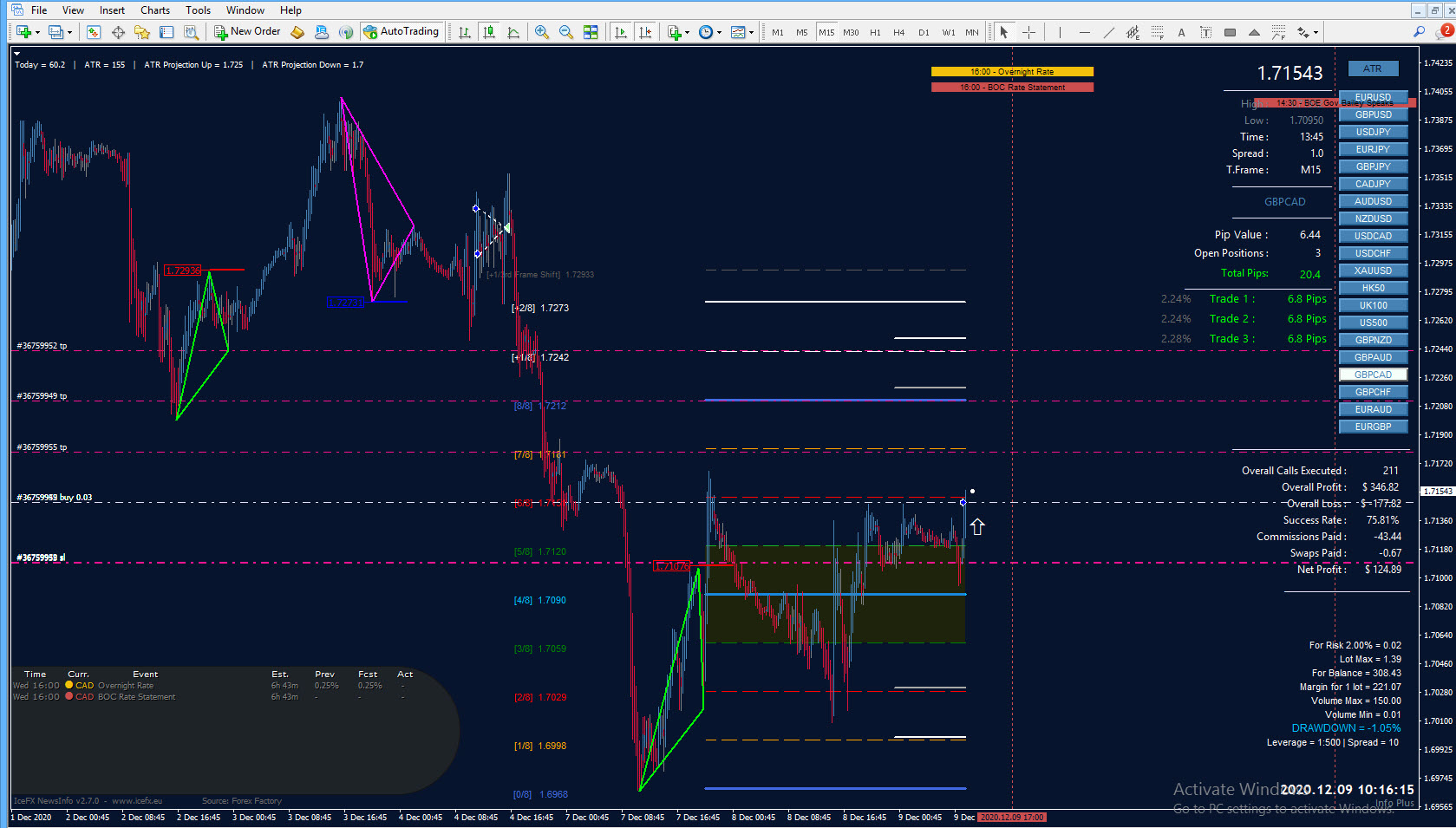Image resolution: width=1456 pixels, height=828 pixels.
Task: Toggle the AutoTrading button
Action: (401, 31)
